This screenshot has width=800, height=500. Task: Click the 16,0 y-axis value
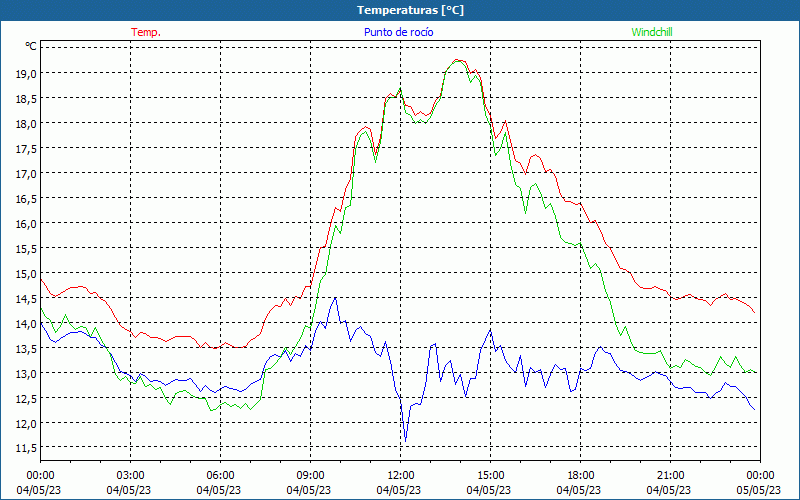click(x=27, y=223)
